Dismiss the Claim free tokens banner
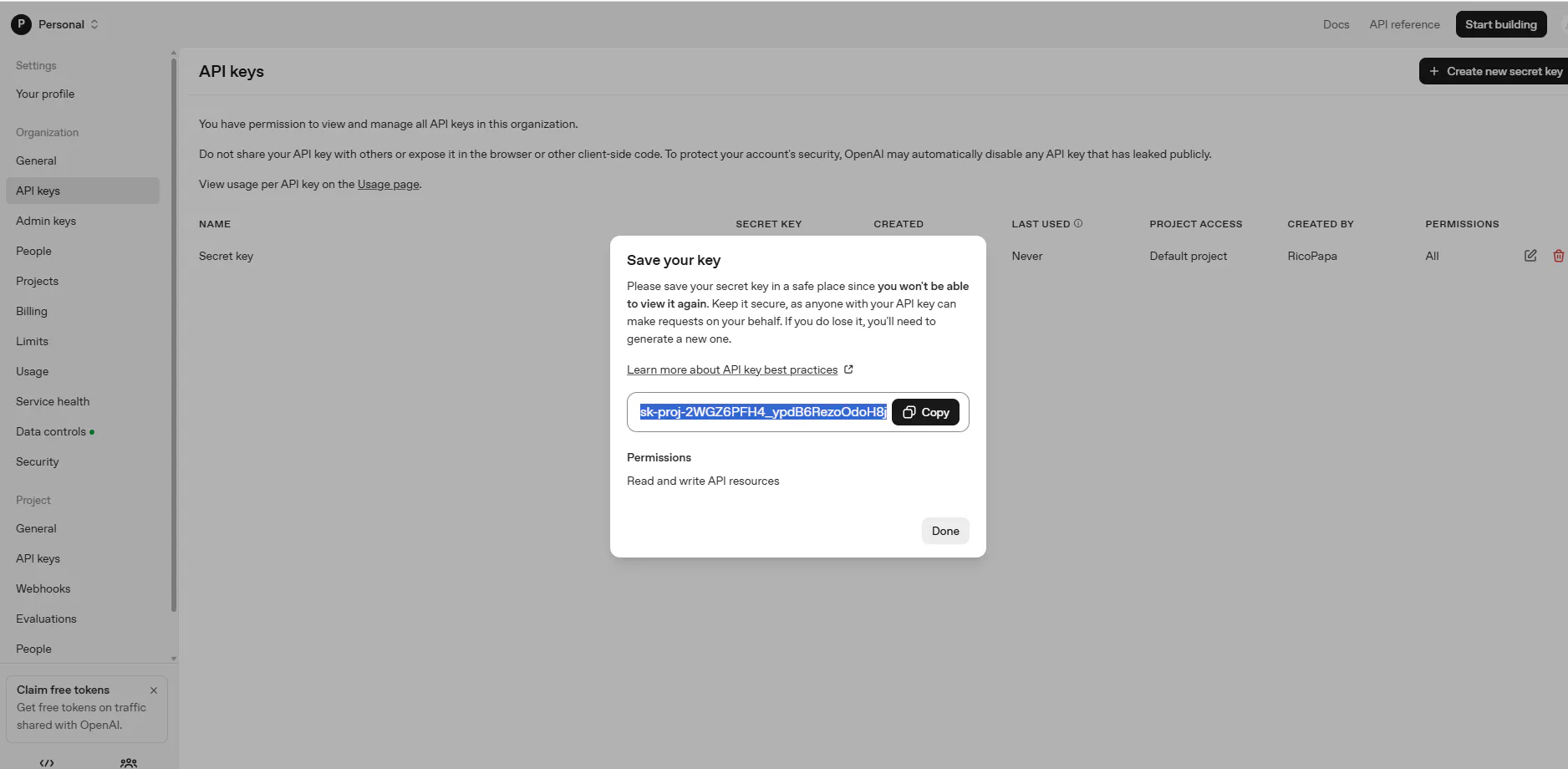Screen dimensions: 1568x769 [x=154, y=690]
